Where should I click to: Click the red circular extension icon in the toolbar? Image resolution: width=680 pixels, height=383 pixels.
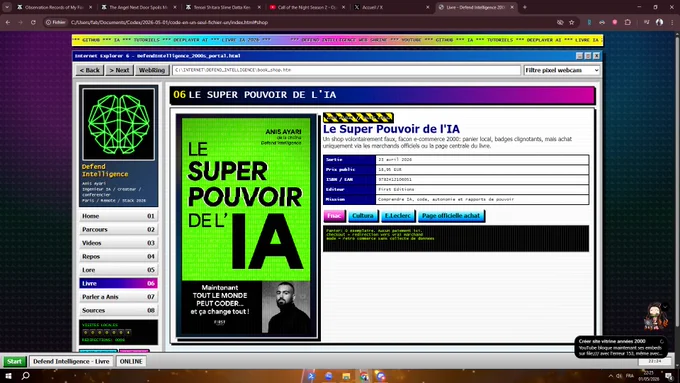(x=615, y=22)
